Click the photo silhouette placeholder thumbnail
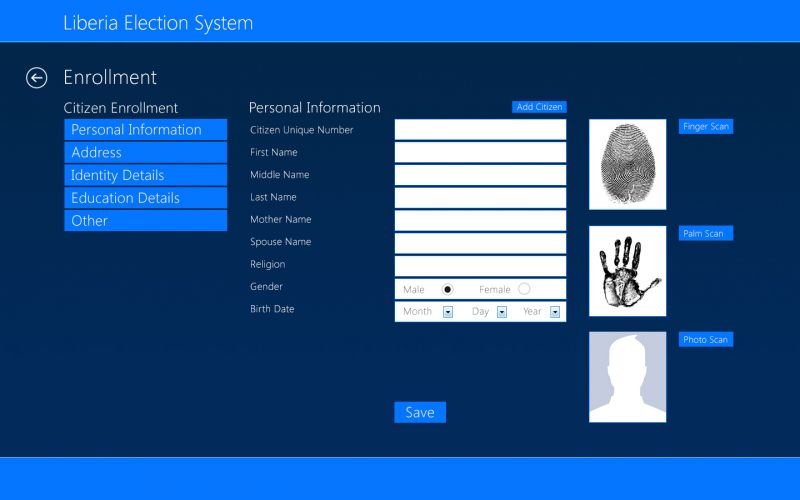 [x=628, y=377]
